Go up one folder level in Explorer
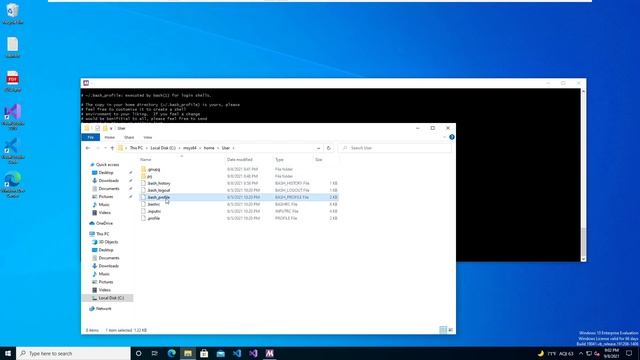The image size is (640, 360). 112,148
